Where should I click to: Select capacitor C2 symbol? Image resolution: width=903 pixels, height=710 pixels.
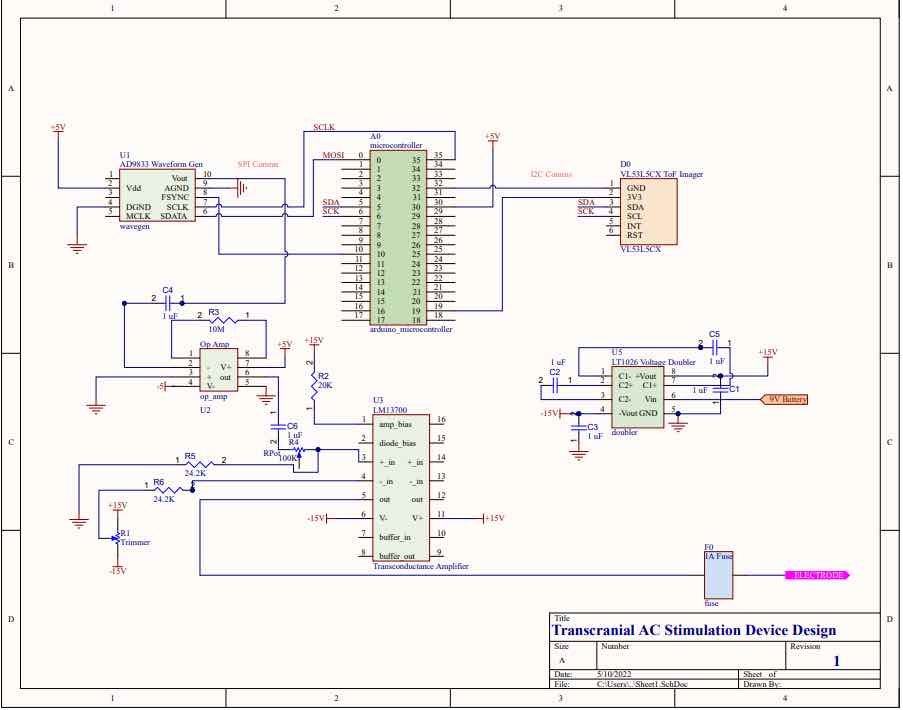(x=555, y=386)
